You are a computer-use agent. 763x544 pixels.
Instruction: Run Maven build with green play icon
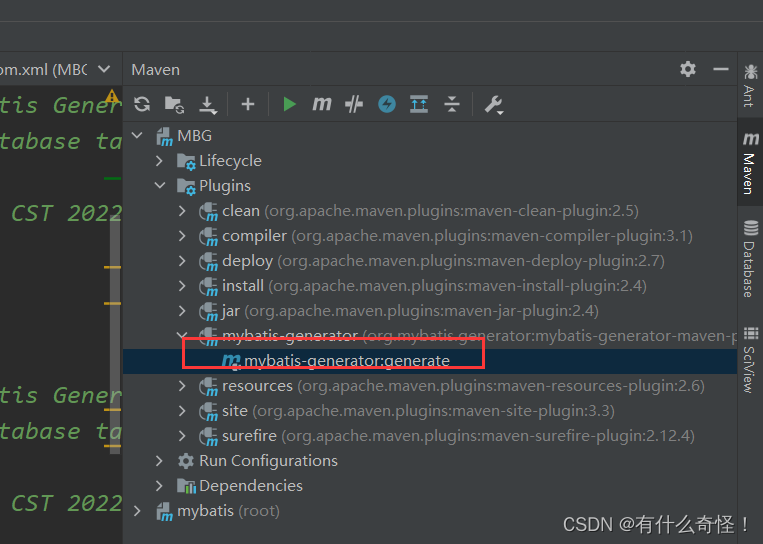tap(290, 104)
